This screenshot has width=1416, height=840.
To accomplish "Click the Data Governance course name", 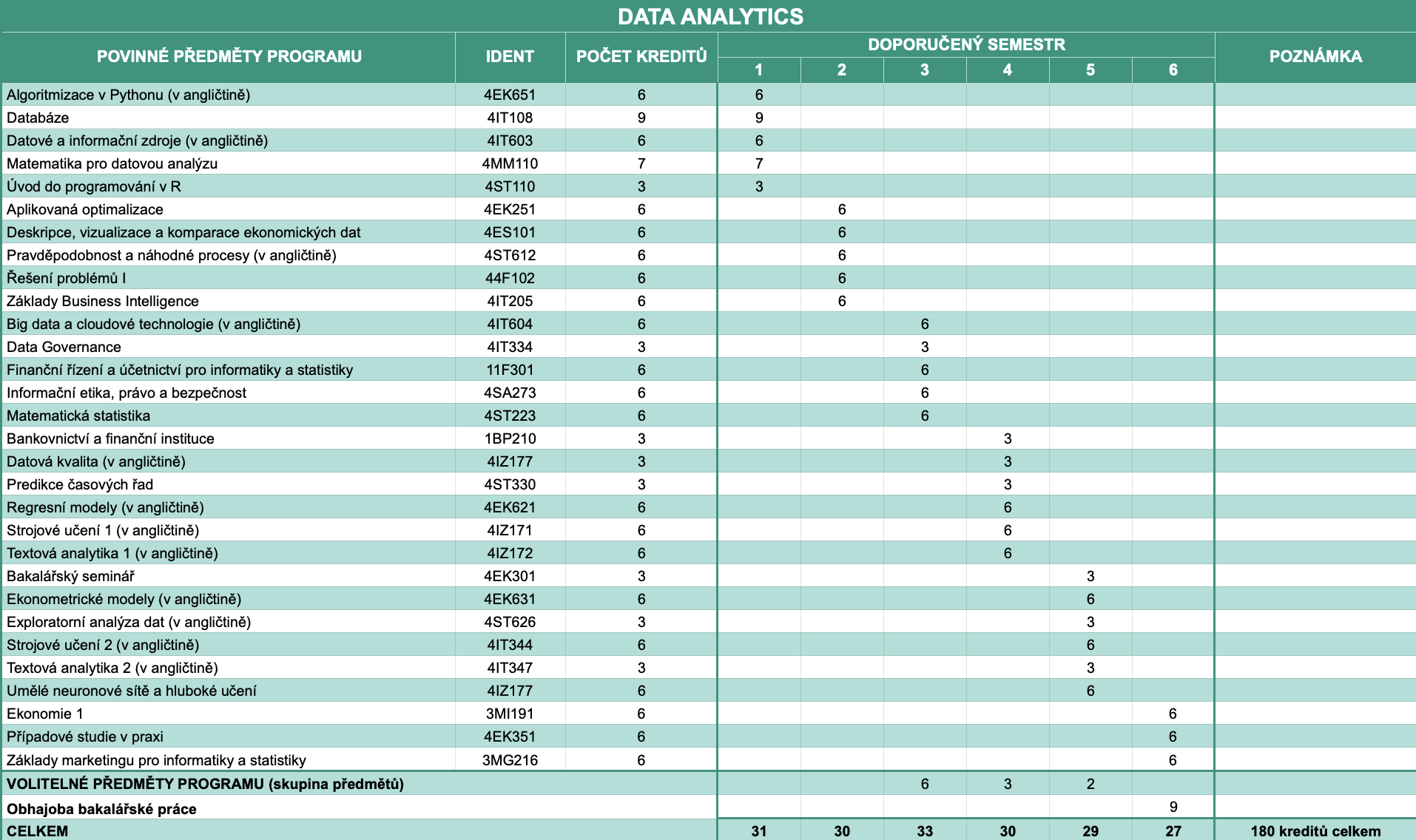I will (x=64, y=347).
